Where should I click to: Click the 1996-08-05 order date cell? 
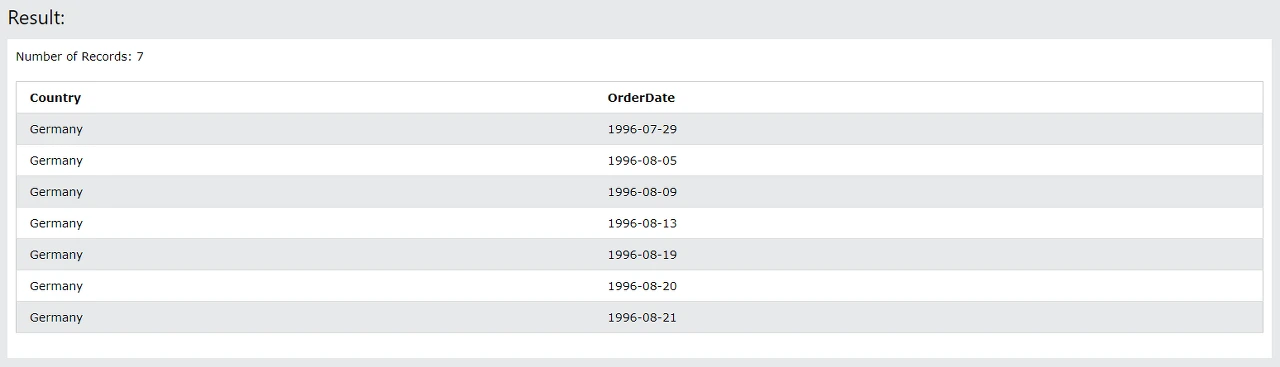click(x=642, y=161)
